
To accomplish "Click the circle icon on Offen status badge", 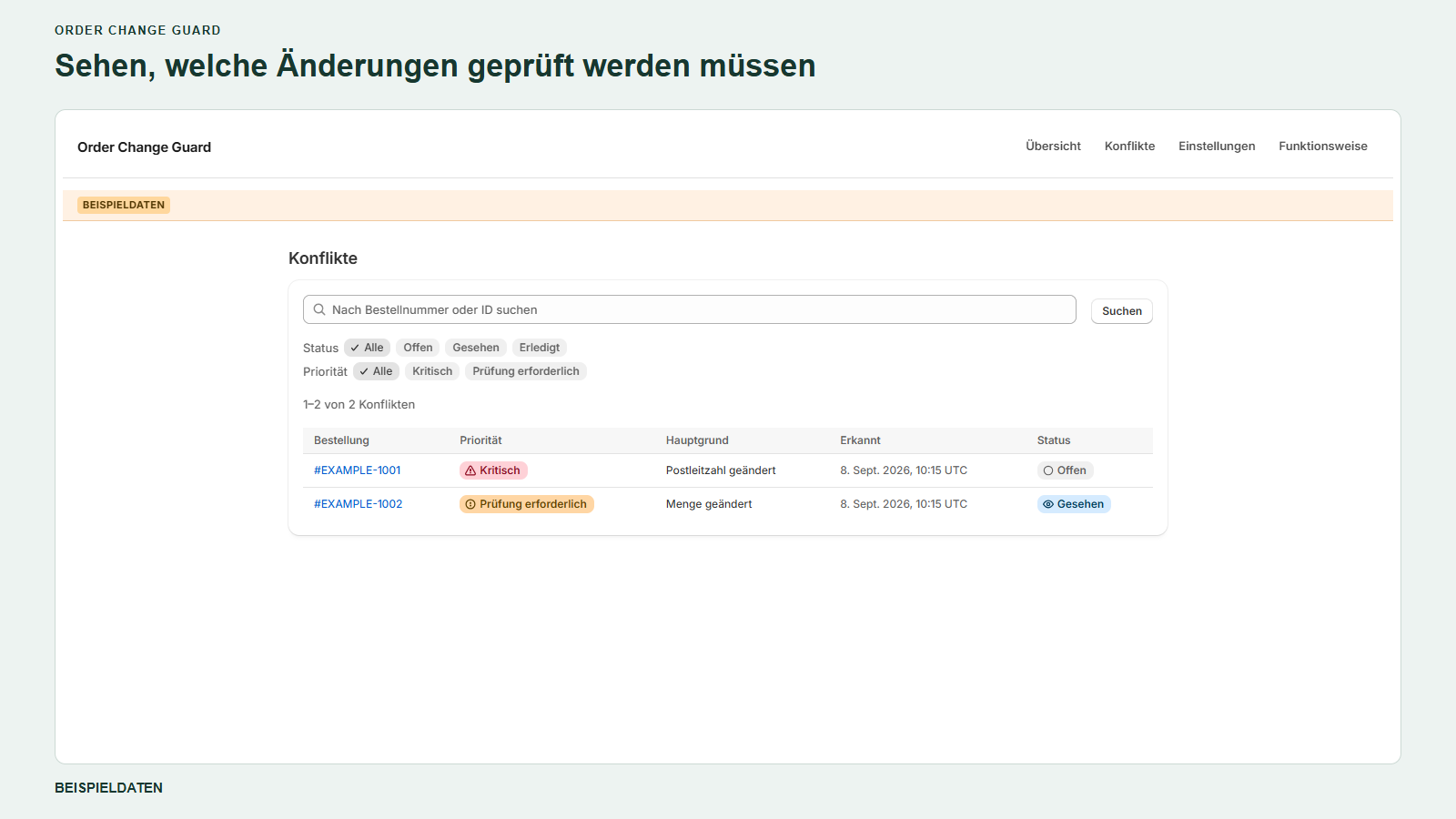I will click(x=1048, y=470).
